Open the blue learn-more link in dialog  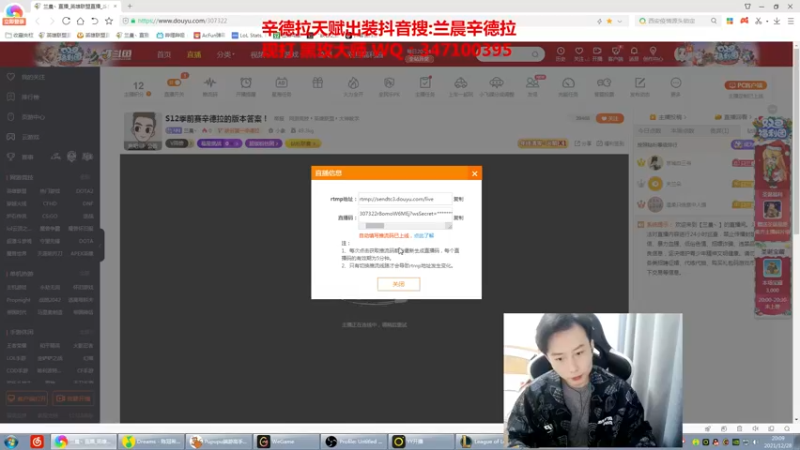coord(424,236)
